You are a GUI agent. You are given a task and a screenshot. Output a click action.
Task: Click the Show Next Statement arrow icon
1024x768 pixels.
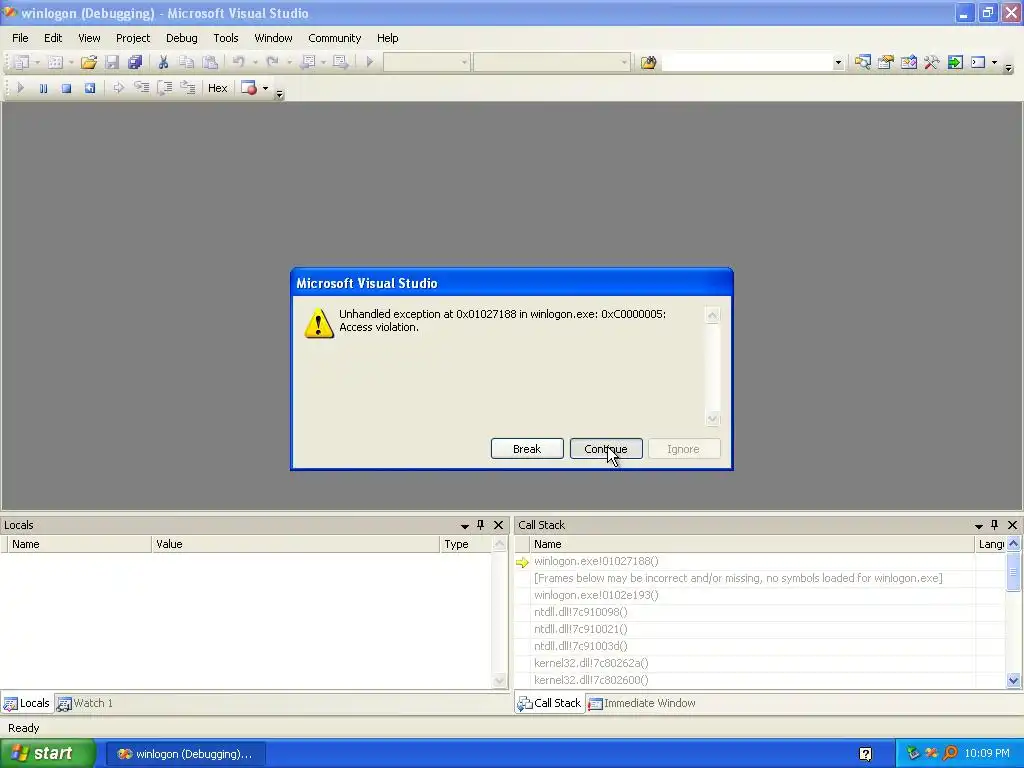tap(118, 88)
